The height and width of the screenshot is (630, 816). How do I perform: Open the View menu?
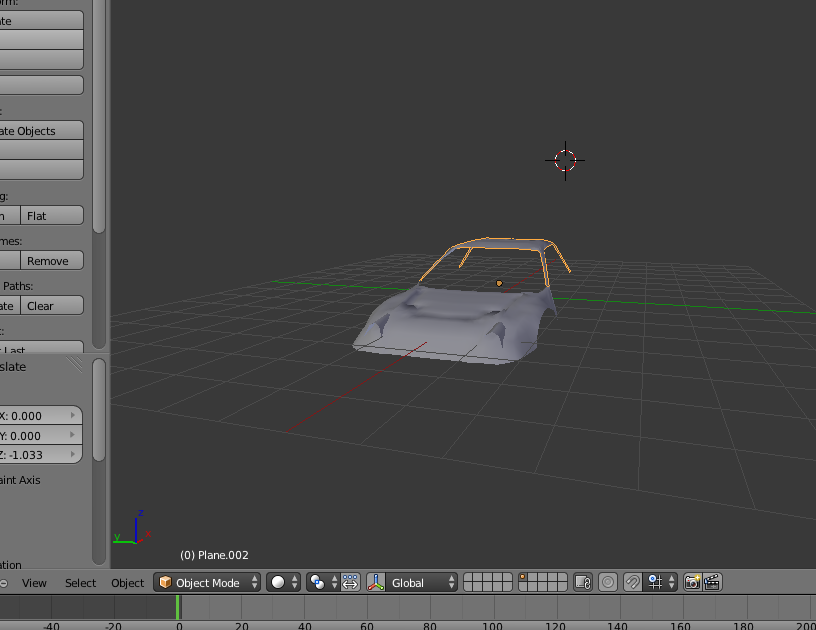(x=34, y=583)
